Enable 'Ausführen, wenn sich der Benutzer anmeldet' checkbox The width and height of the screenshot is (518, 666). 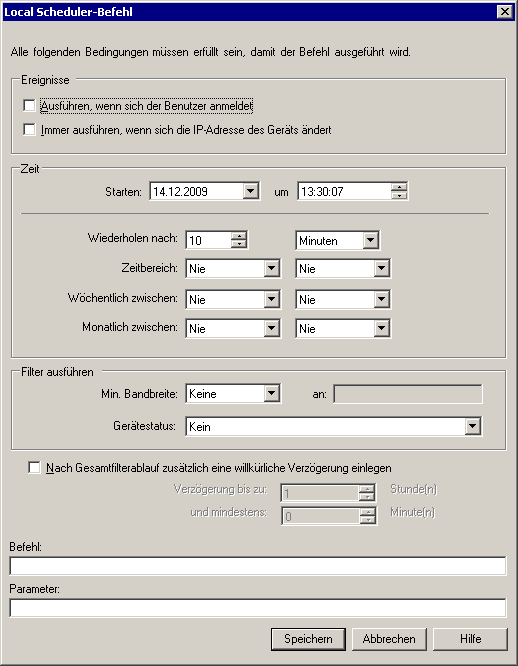click(x=29, y=105)
